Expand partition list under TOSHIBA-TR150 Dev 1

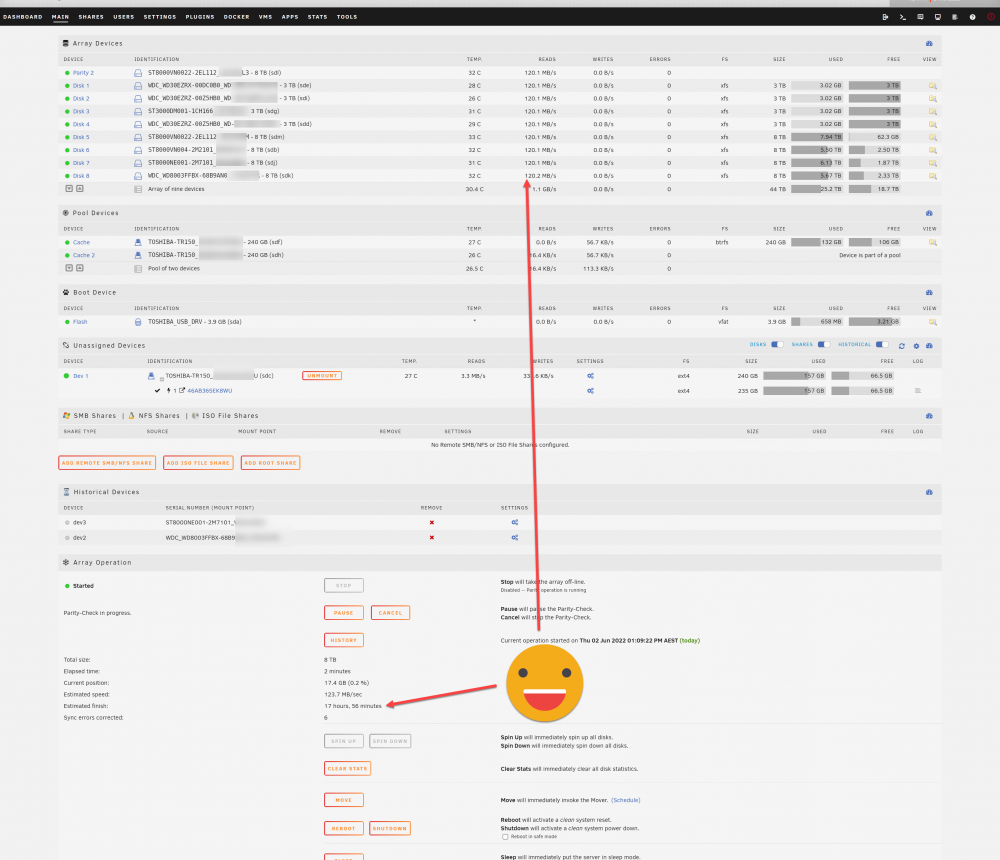(x=162, y=378)
